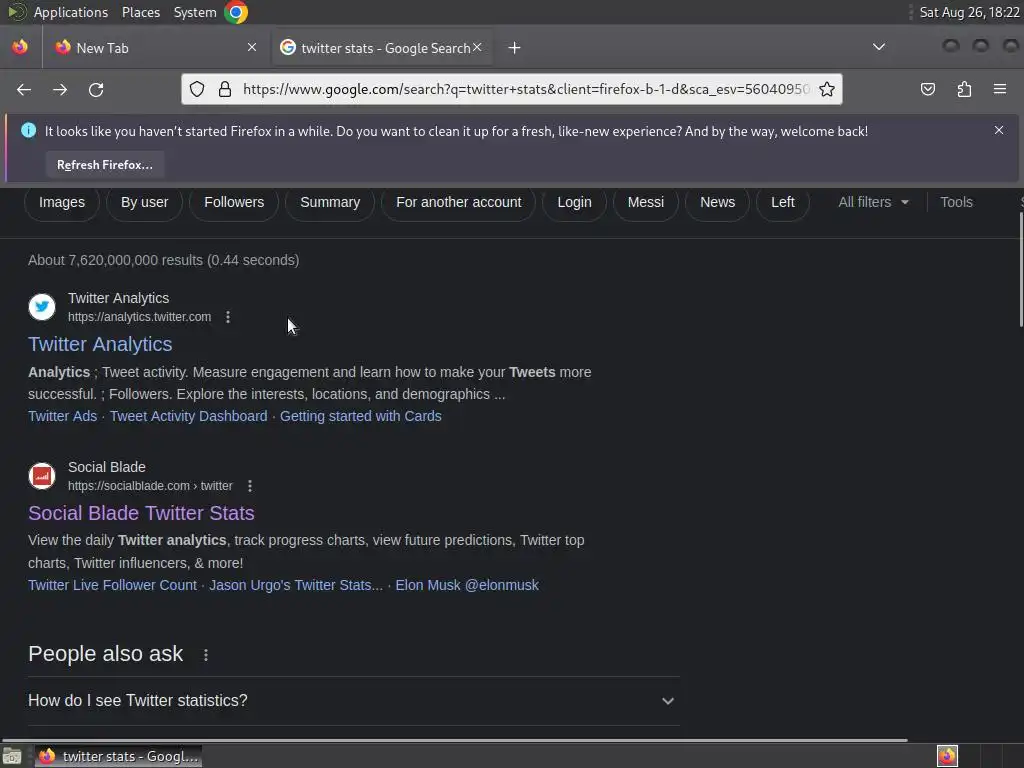Open the Extensions puzzle icon
Image resolution: width=1024 pixels, height=768 pixels.
click(964, 89)
